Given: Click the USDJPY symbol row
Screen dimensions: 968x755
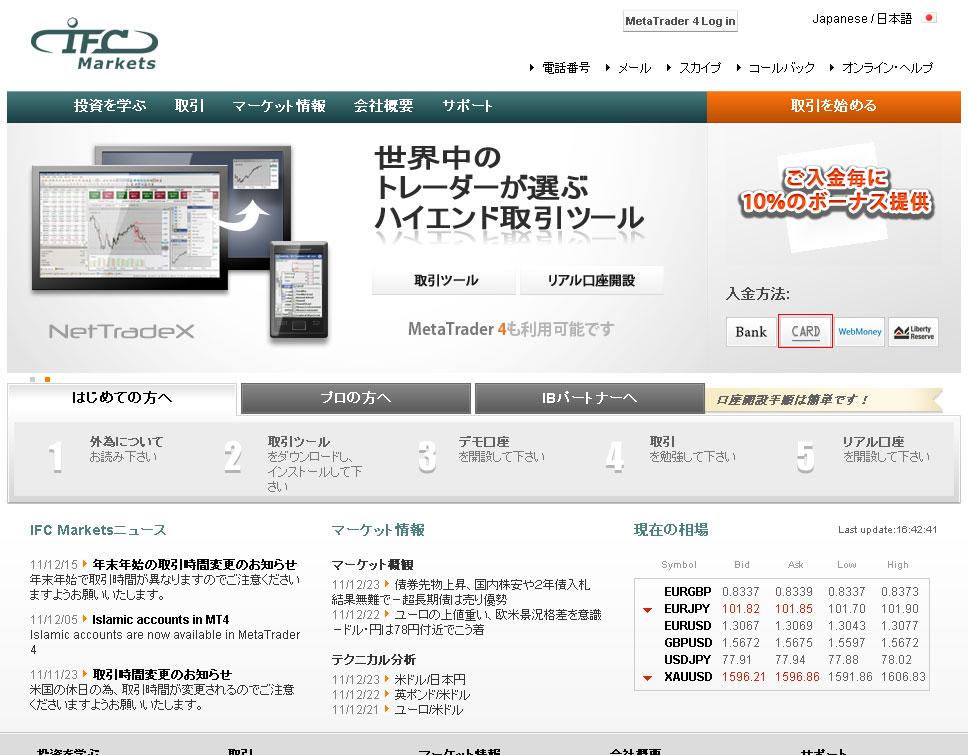Looking at the screenshot, I should [782, 659].
